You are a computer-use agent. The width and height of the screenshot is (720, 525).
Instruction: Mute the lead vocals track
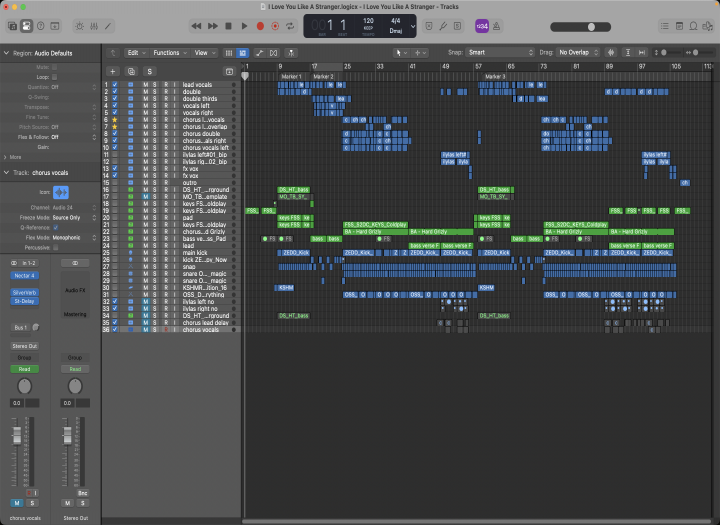pyautogui.click(x=145, y=84)
